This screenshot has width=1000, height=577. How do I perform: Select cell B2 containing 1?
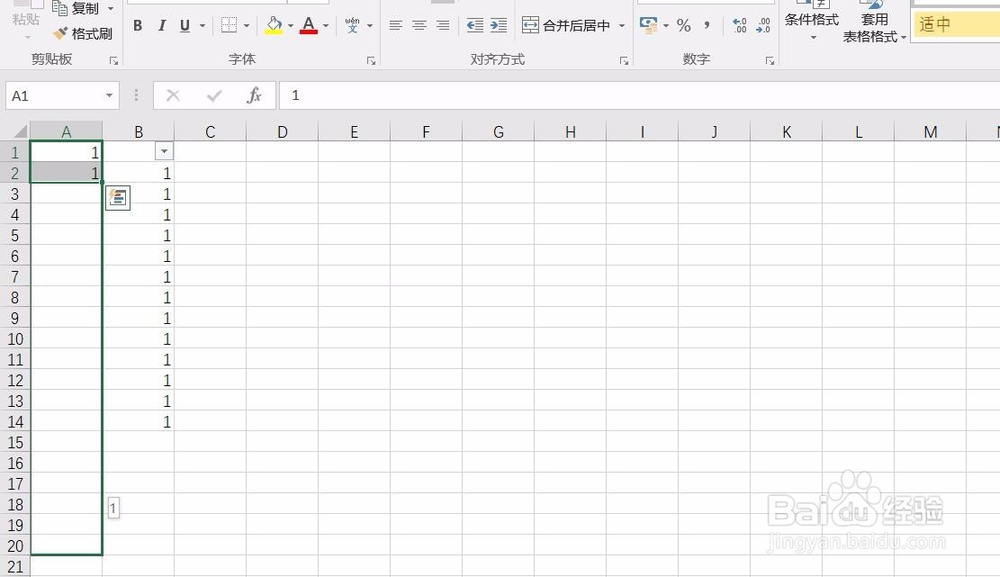pyautogui.click(x=138, y=173)
